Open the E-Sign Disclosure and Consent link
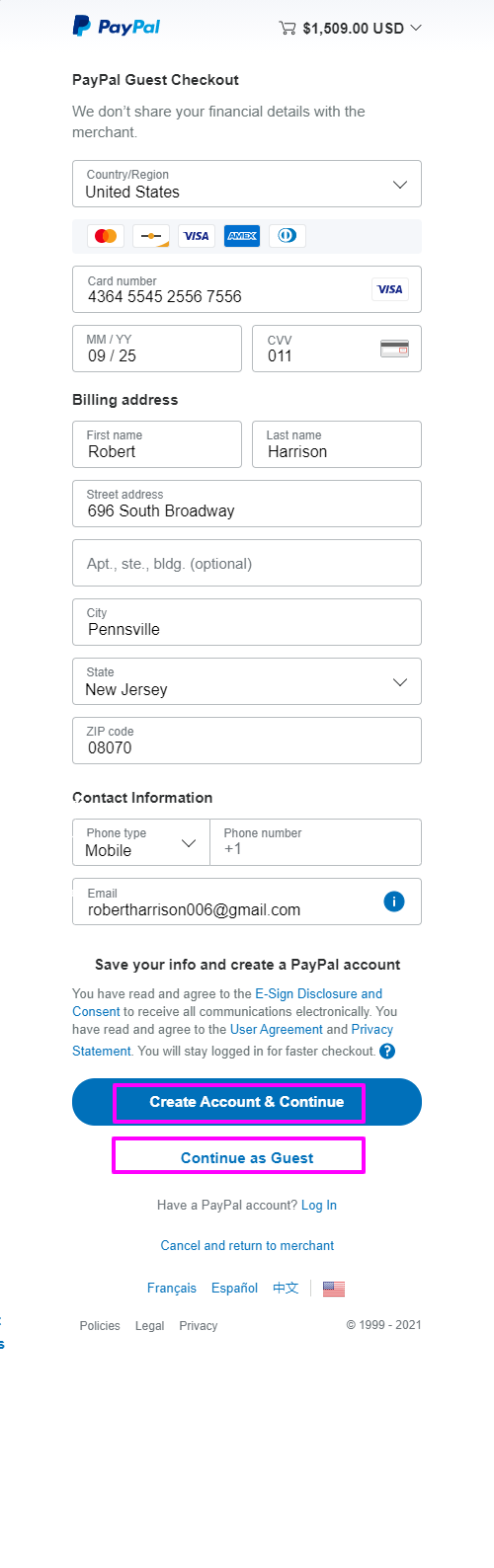Image resolution: width=494 pixels, height=1568 pixels. pyautogui.click(x=227, y=1002)
